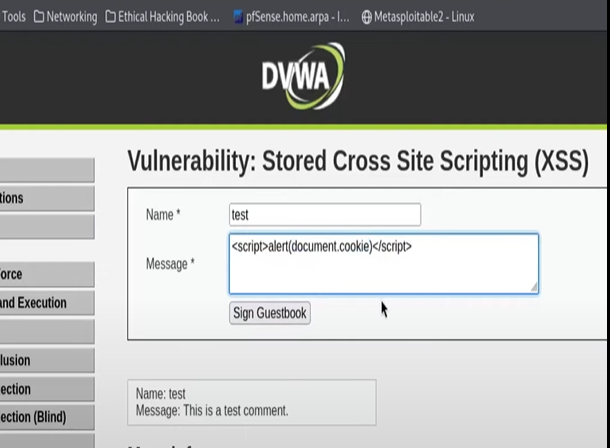Open the sidebar item ending in 'ection (Blind)'
Viewport: 610px width, 448px height.
pyautogui.click(x=47, y=417)
